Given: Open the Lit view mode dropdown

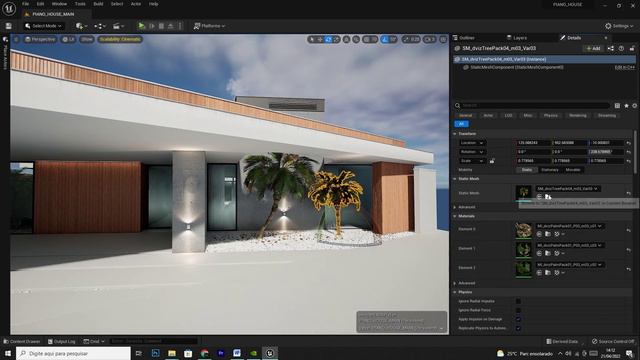Looking at the screenshot, I should (69, 39).
